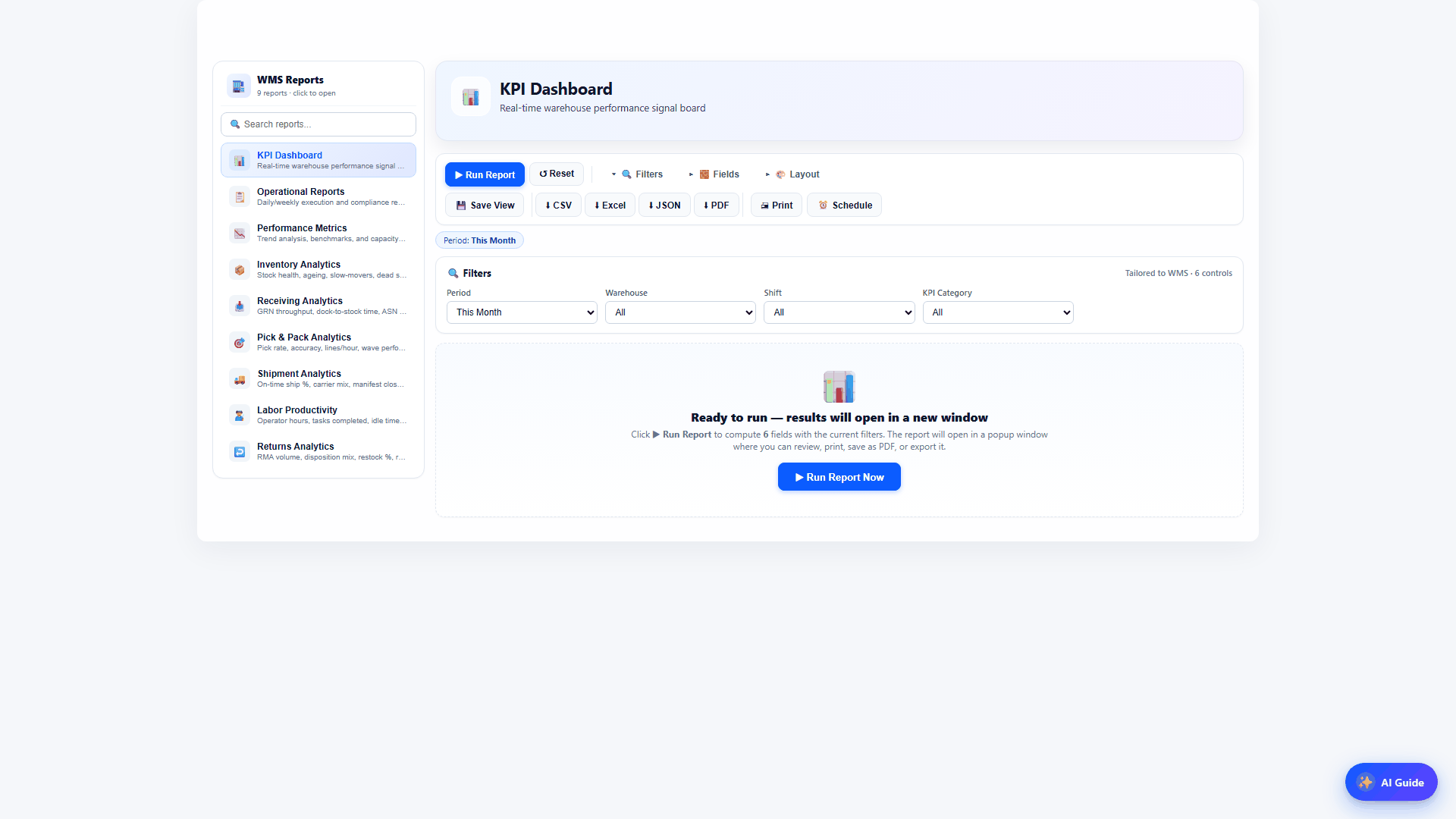Viewport: 1456px width, 819px height.
Task: Click the KPI Dashboard sidebar icon
Action: (240, 160)
